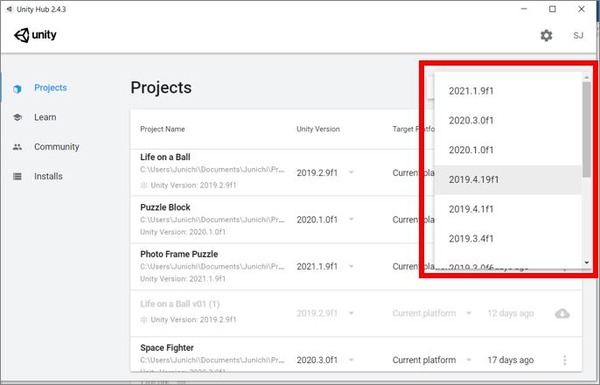Click the Learn graduation cap icon
This screenshot has height=385, width=600.
[17, 117]
